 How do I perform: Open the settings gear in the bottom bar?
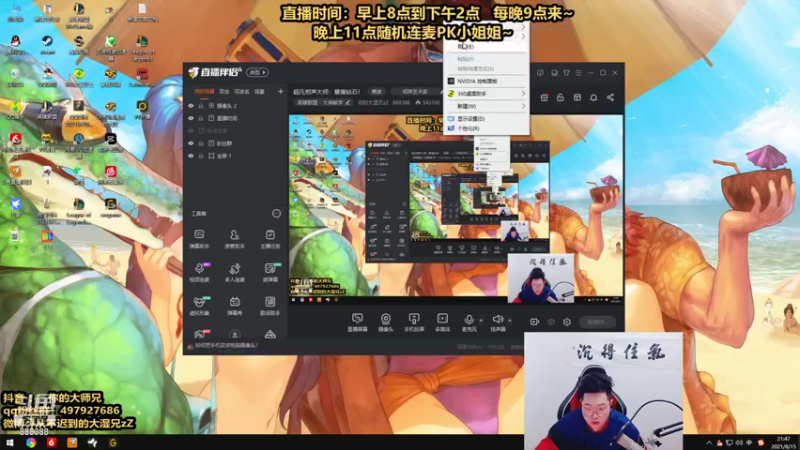[x=567, y=322]
